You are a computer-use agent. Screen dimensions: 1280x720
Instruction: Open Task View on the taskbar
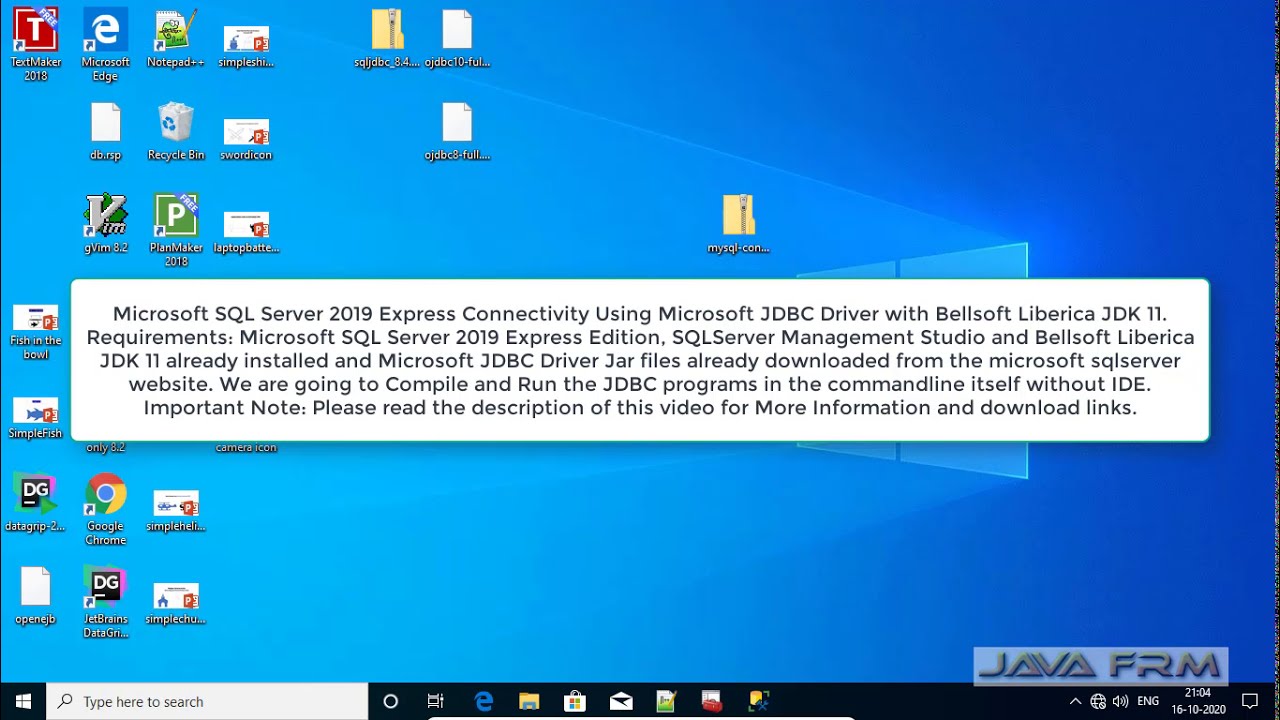coord(435,701)
